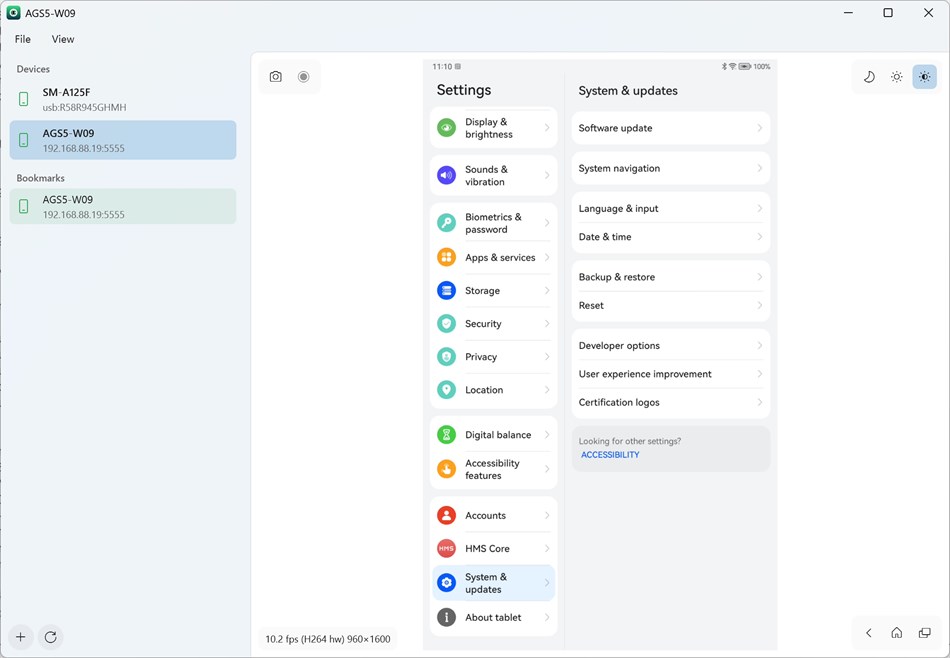Click the Security shield icon

point(447,324)
